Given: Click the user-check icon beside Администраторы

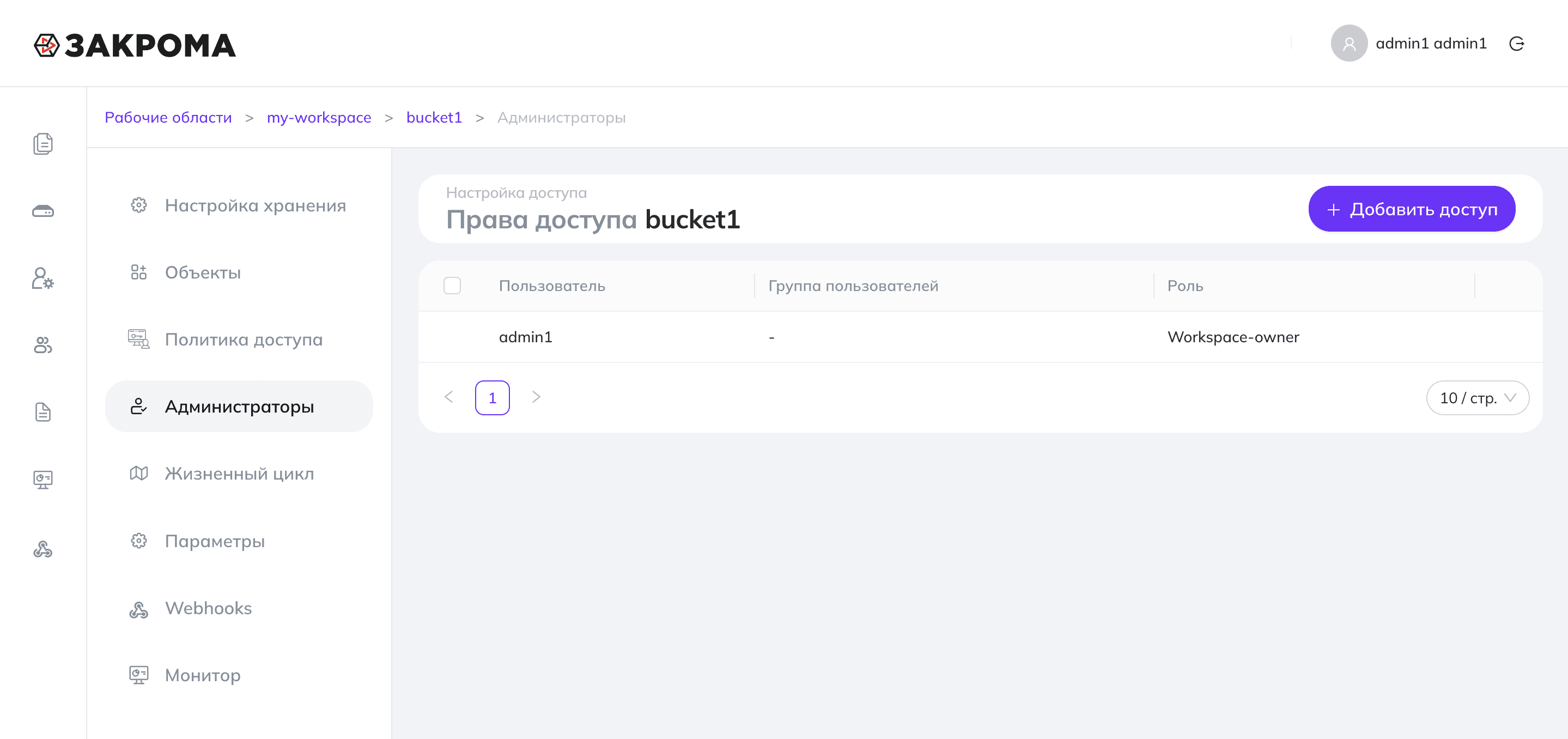Looking at the screenshot, I should coord(139,406).
